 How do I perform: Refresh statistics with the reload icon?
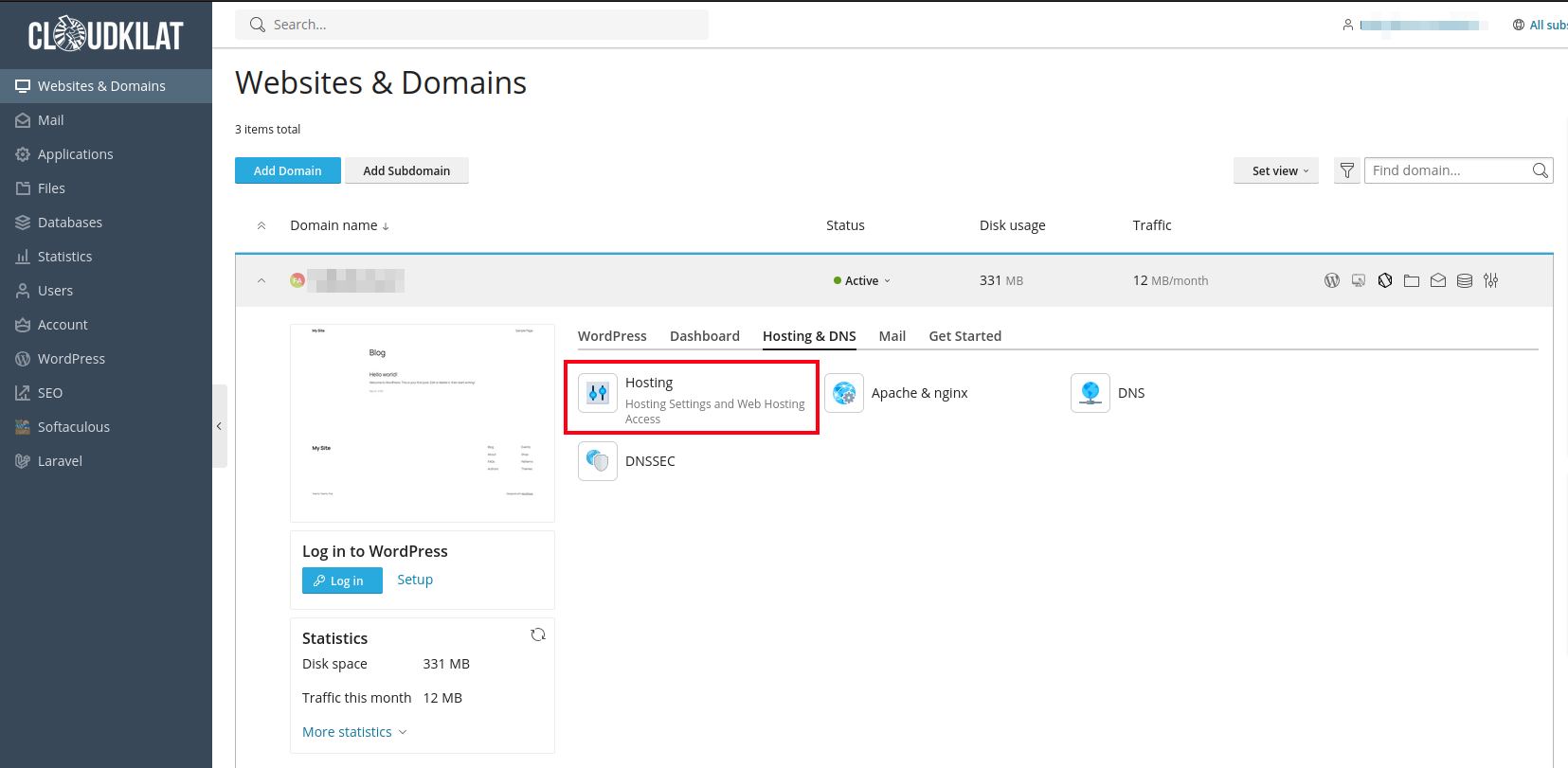[x=538, y=634]
